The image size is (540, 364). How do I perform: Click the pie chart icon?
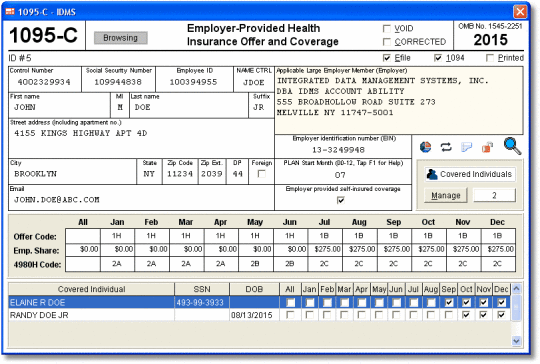[x=426, y=147]
